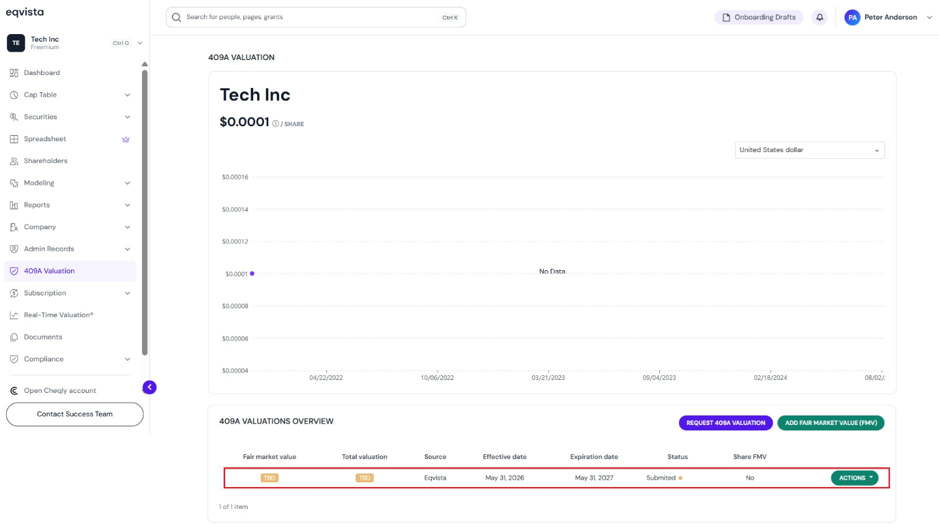Open the Dashboard sidebar icon
Viewport: 939px width, 528px height.
14,73
